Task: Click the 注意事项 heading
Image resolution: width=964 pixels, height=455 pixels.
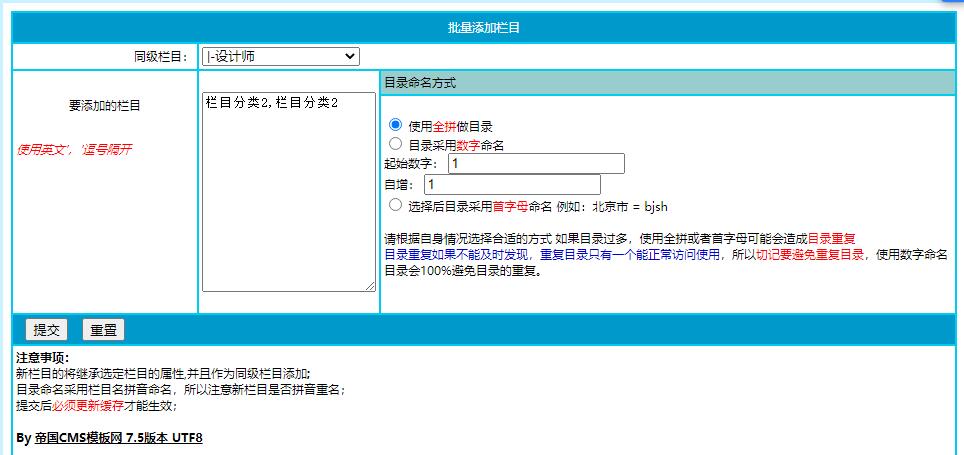Action: click(42, 357)
